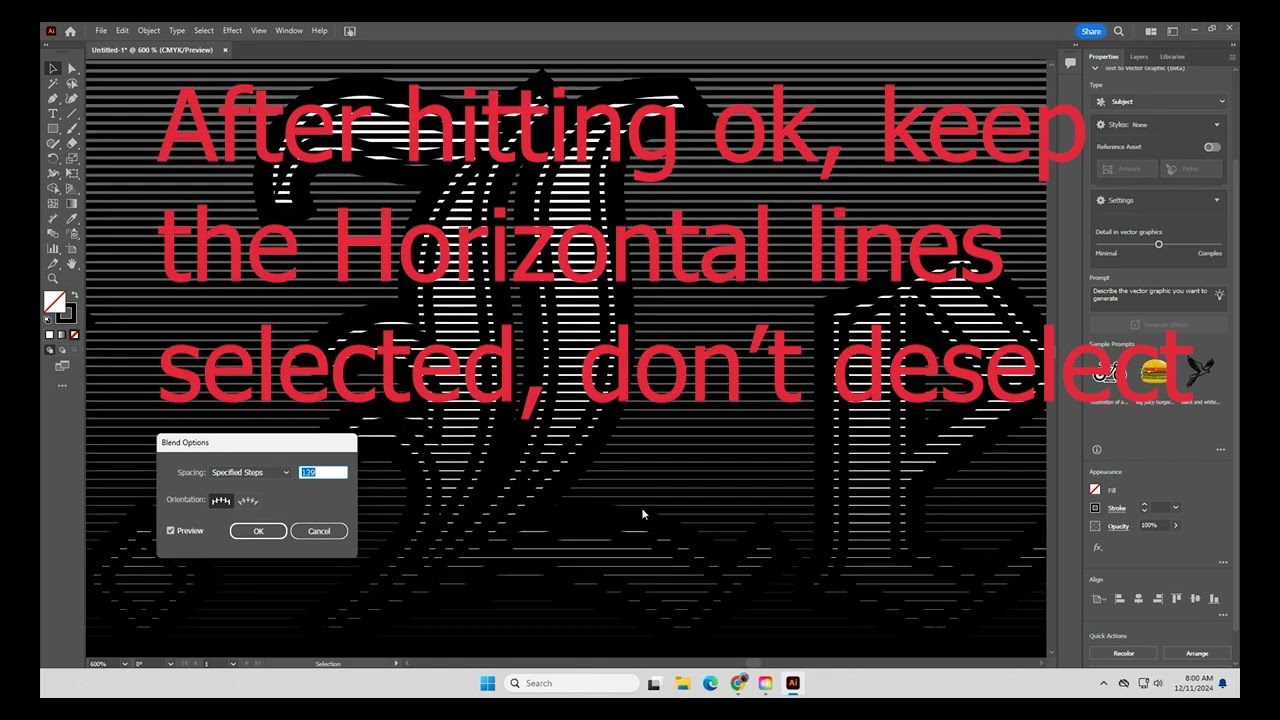Select the Rectangle tool
Image resolution: width=1280 pixels, height=720 pixels.
tap(53, 129)
